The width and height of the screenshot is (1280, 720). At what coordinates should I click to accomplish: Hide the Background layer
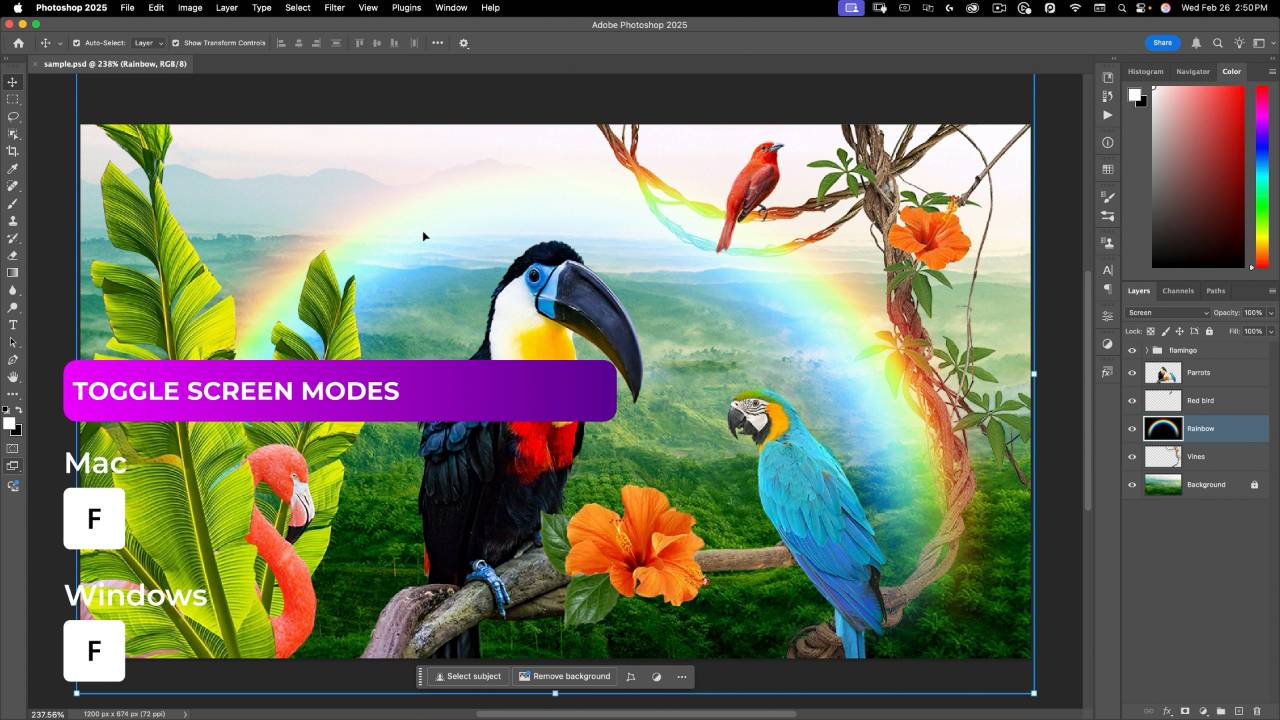click(1132, 485)
